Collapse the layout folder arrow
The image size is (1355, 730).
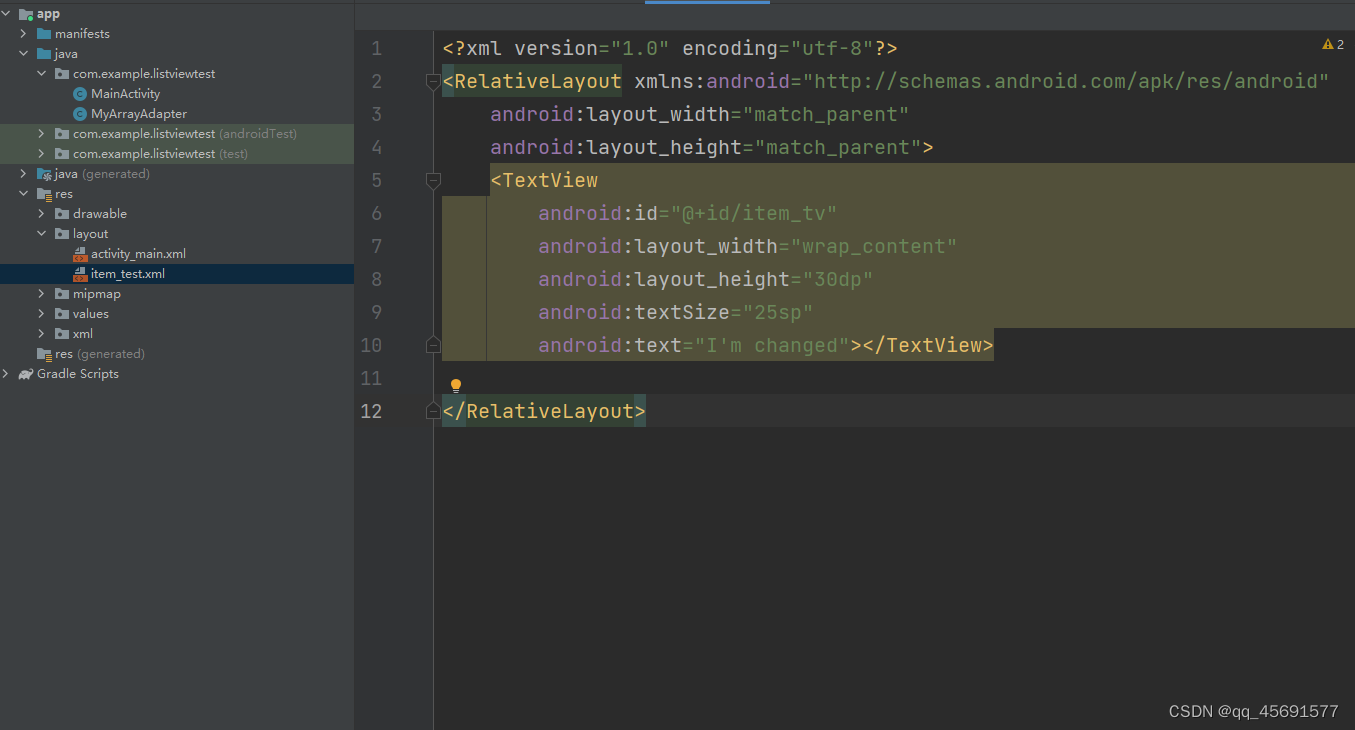[x=42, y=234]
